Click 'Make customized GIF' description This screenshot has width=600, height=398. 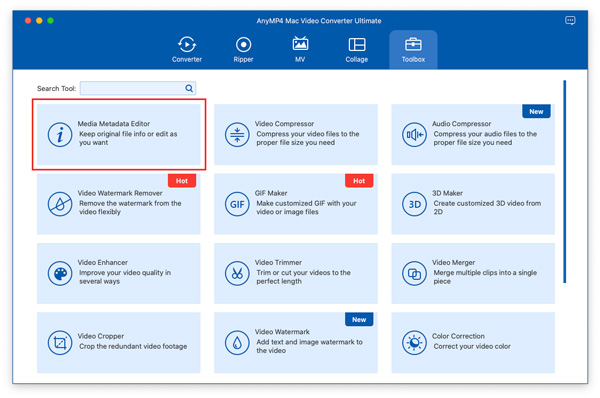pos(306,207)
